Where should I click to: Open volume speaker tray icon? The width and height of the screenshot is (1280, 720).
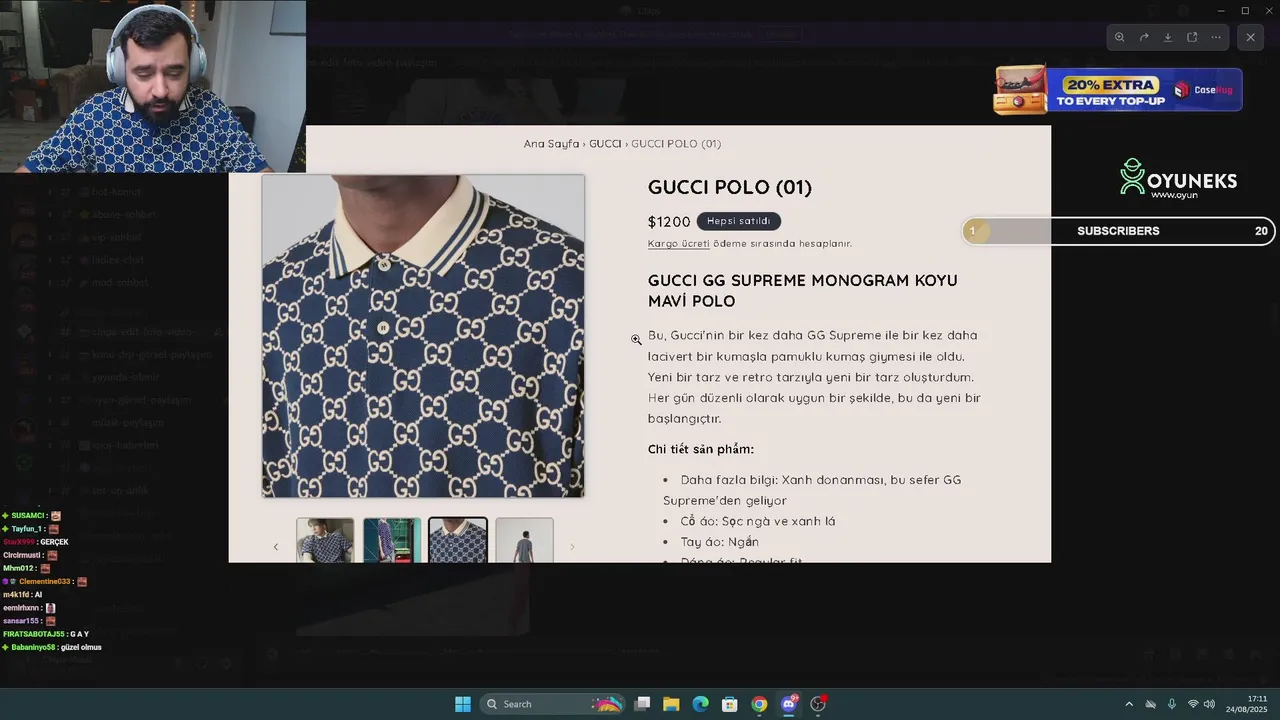[1209, 704]
